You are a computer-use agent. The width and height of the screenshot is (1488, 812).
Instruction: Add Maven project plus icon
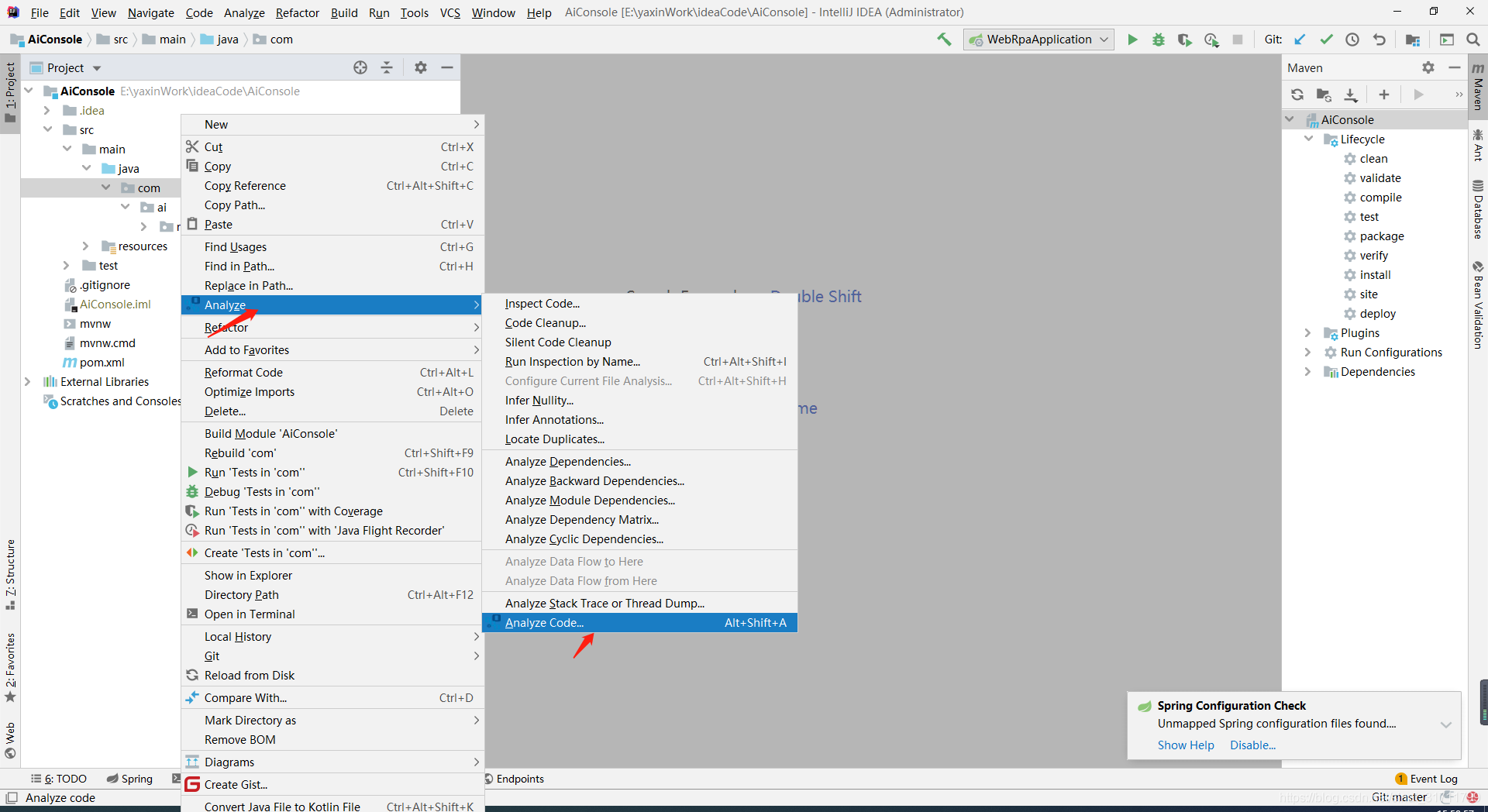(1384, 95)
